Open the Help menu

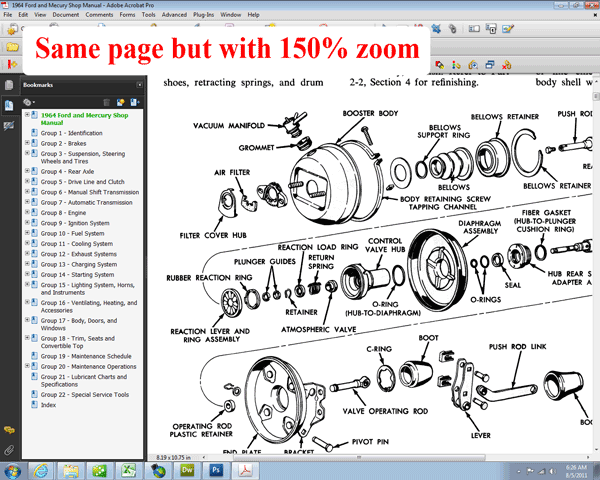coord(253,15)
